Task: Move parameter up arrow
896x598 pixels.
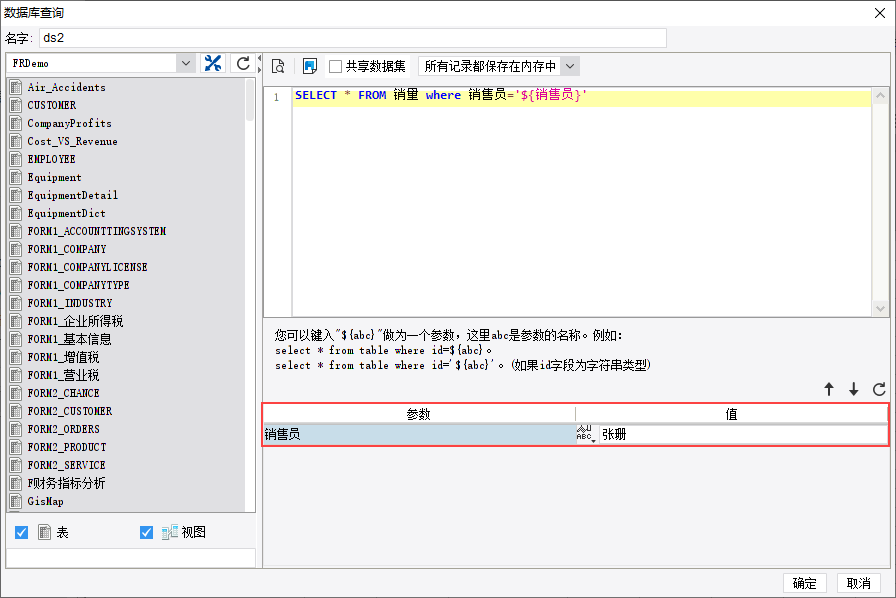Action: pos(829,389)
